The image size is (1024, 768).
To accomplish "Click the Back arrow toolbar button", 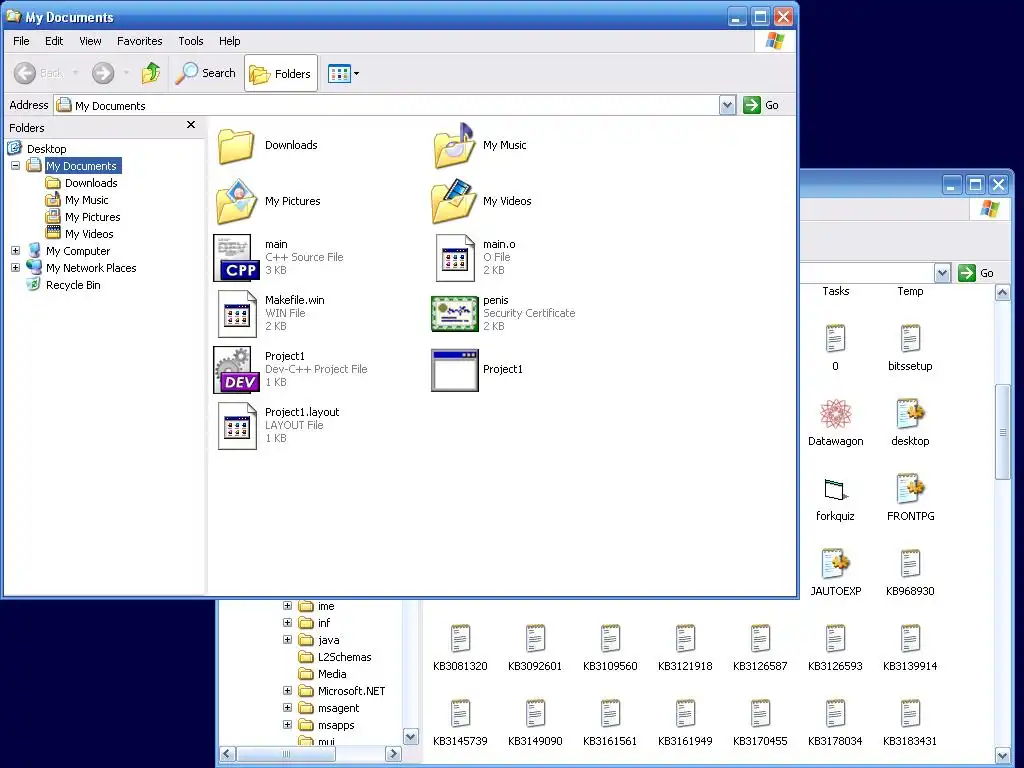I will 25,73.
